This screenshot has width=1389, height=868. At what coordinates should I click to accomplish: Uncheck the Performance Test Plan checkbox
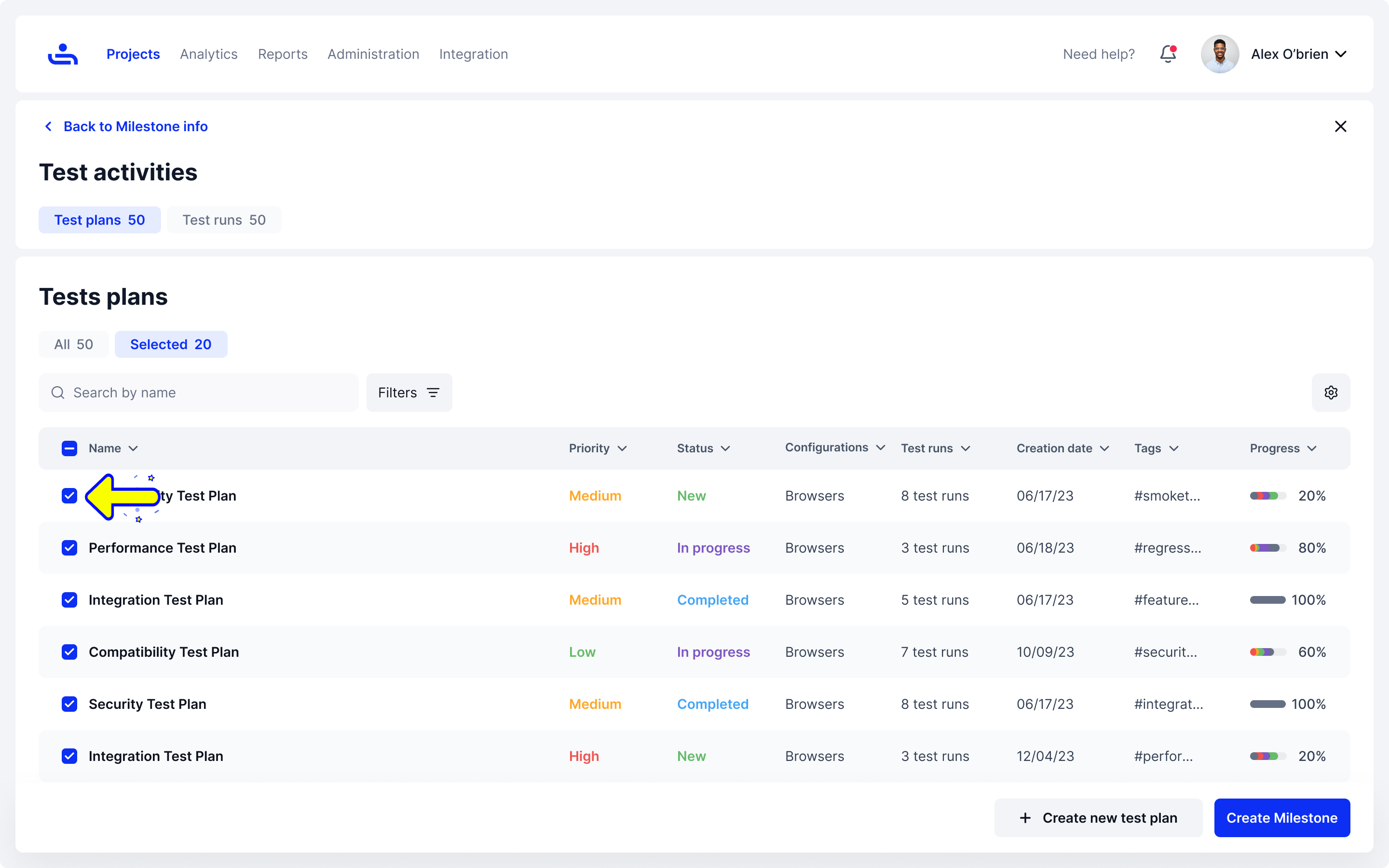(69, 548)
